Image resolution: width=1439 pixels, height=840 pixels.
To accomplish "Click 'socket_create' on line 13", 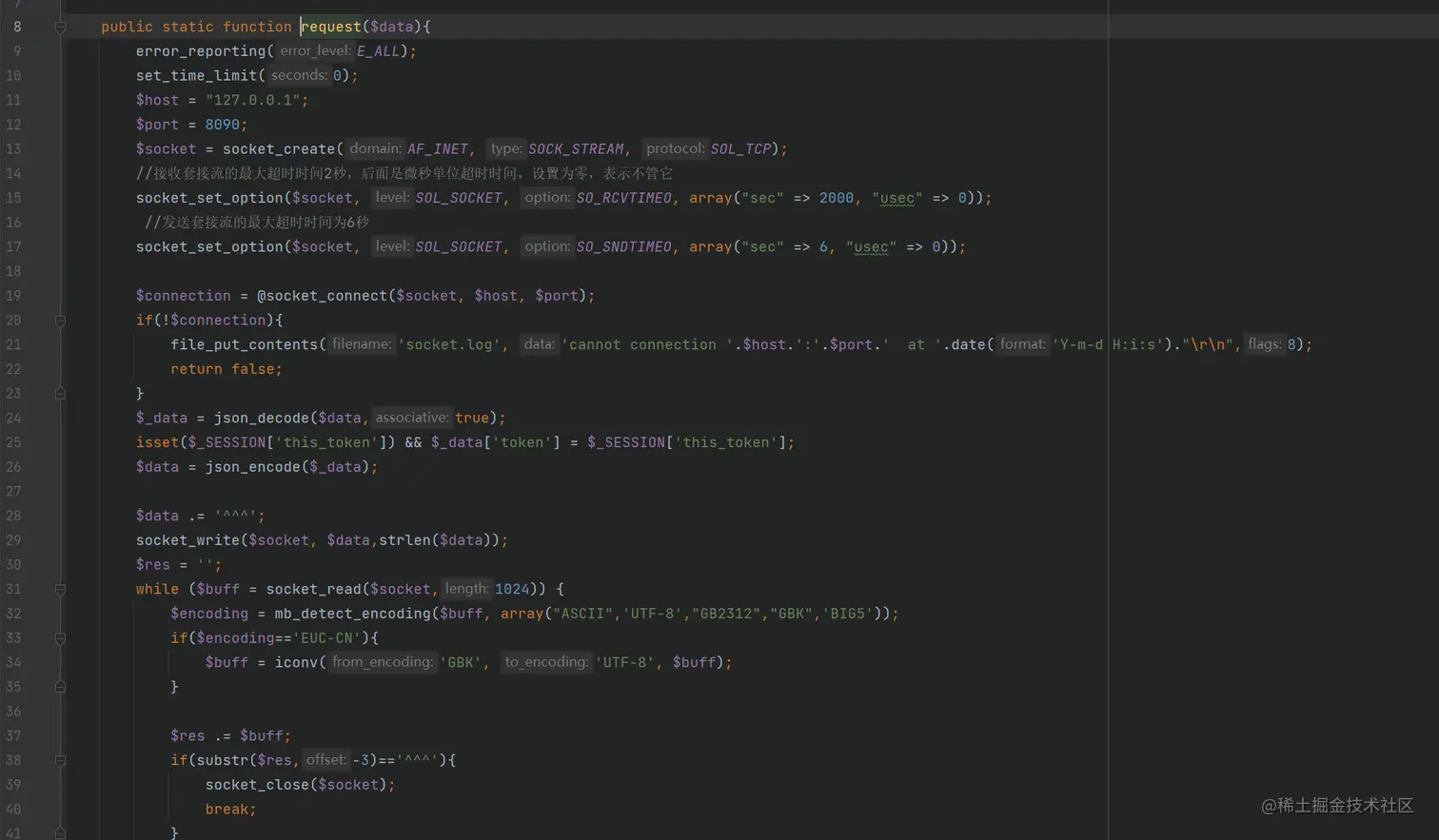I will pyautogui.click(x=279, y=149).
